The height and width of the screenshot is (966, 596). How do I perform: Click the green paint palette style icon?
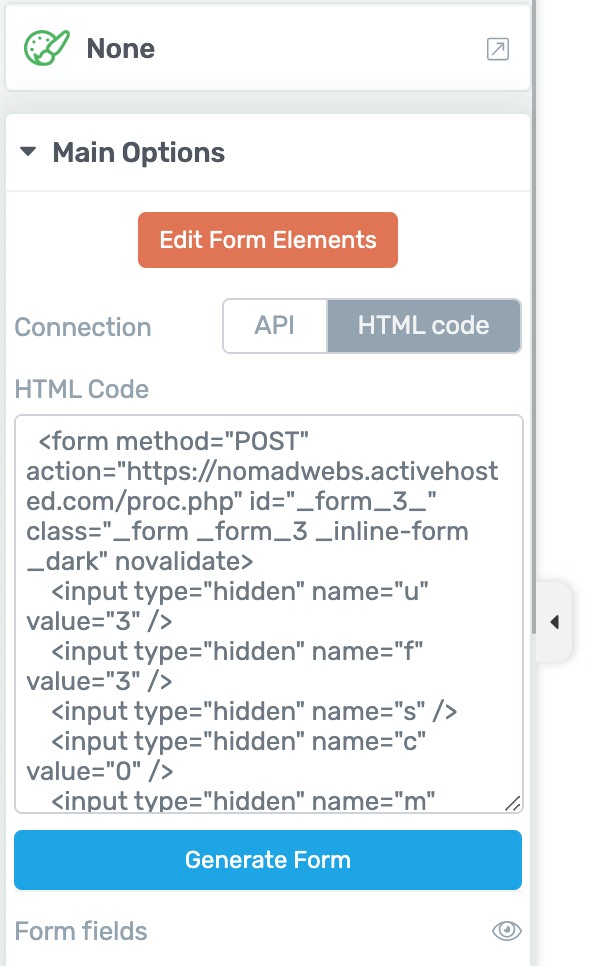pyautogui.click(x=46, y=48)
